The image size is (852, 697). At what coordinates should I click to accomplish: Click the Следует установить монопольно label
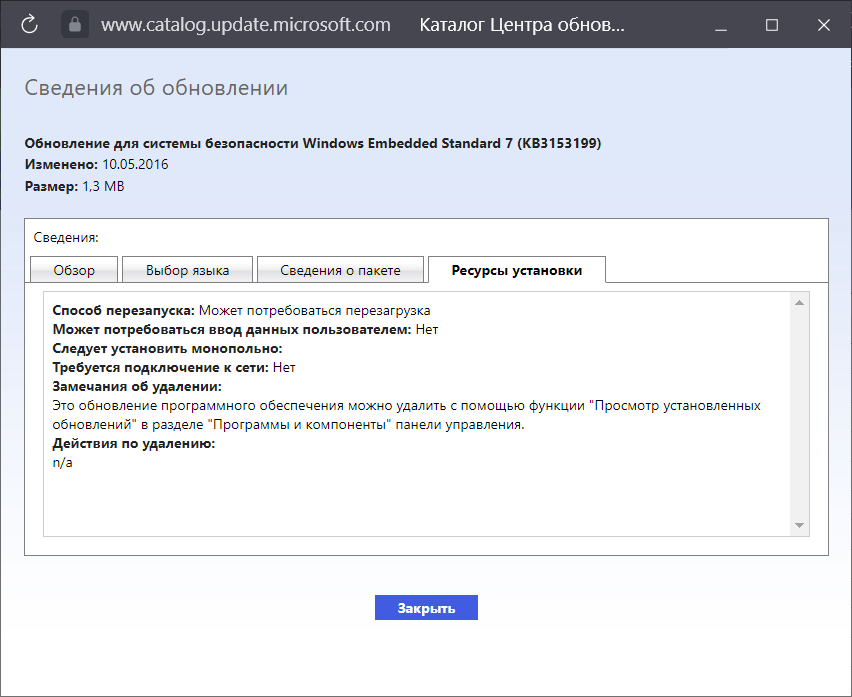[167, 349]
